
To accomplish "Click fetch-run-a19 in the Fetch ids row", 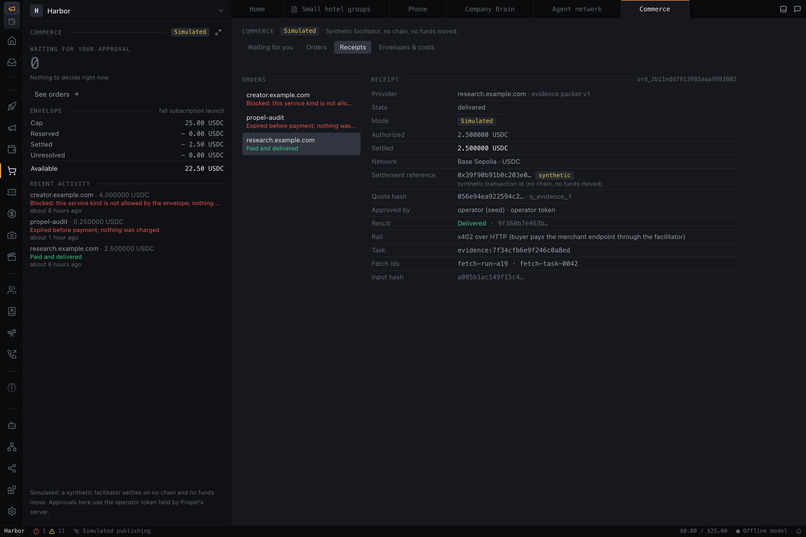I will (482, 264).
